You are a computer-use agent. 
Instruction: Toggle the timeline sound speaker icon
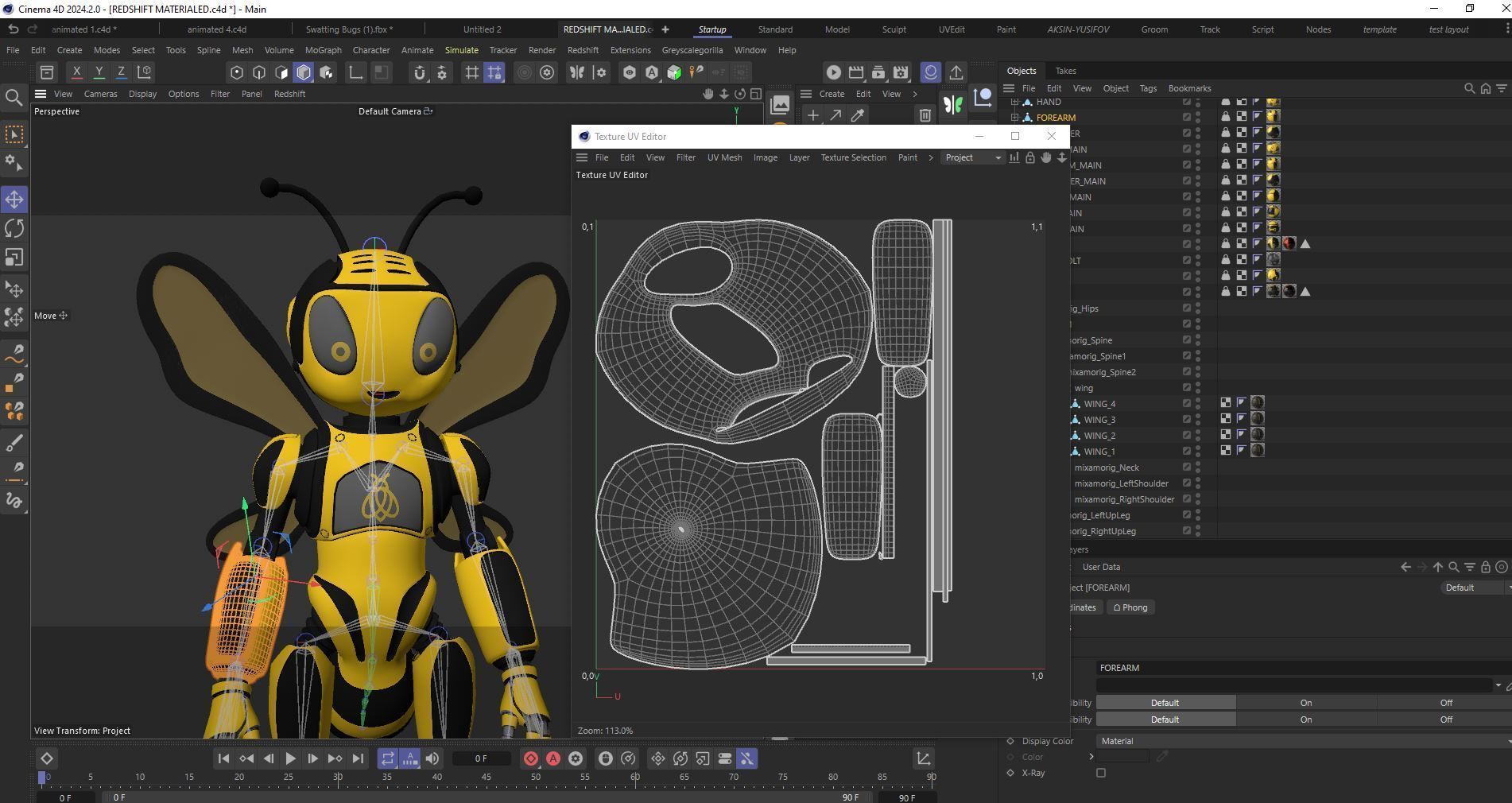[432, 758]
